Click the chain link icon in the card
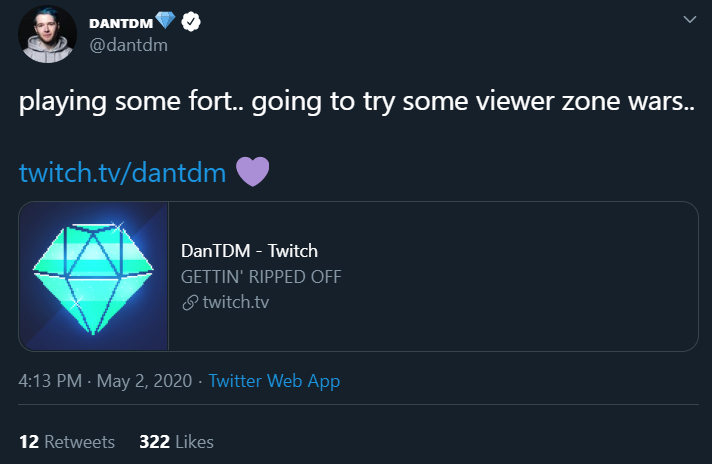The height and width of the screenshot is (464, 712). click(189, 302)
